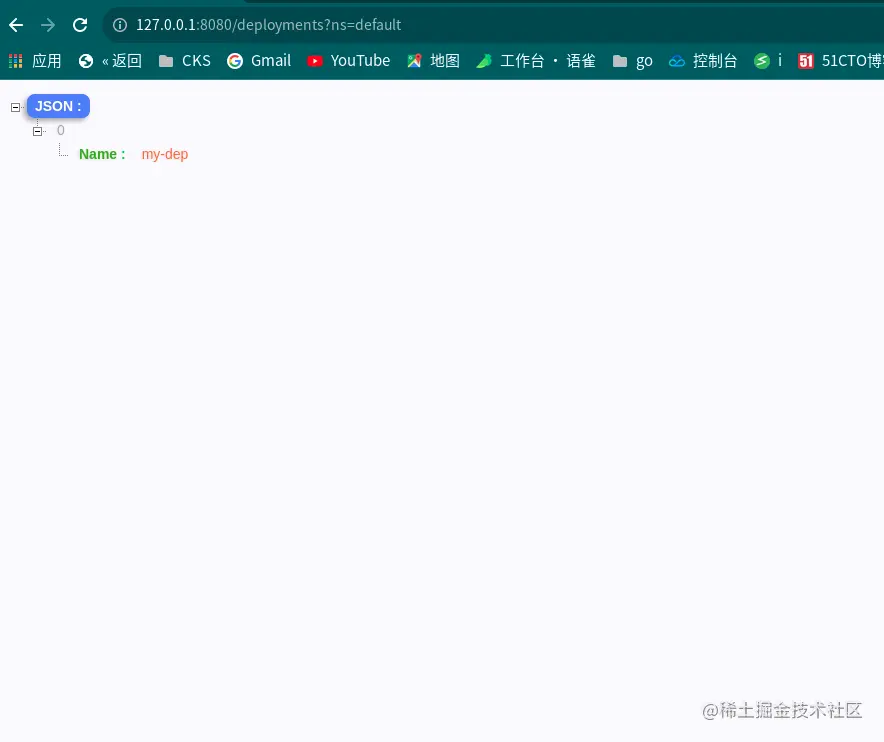
Task: Open the Gmail bookmark
Action: (259, 61)
